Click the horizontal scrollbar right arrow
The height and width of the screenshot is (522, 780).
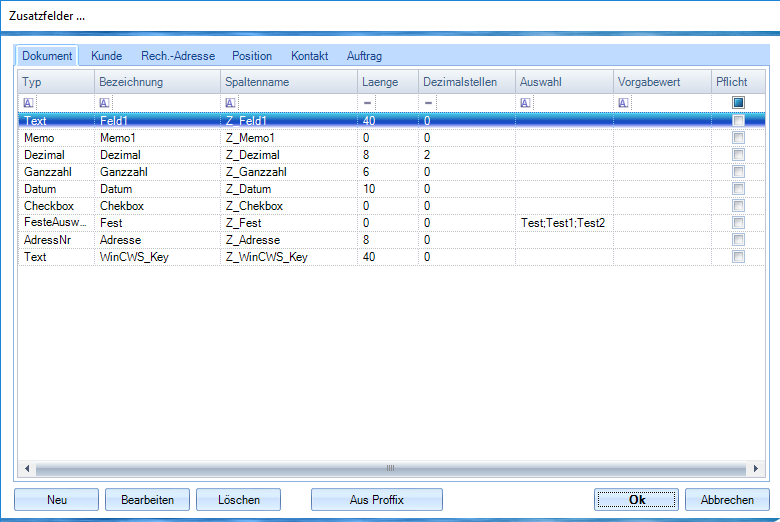757,468
